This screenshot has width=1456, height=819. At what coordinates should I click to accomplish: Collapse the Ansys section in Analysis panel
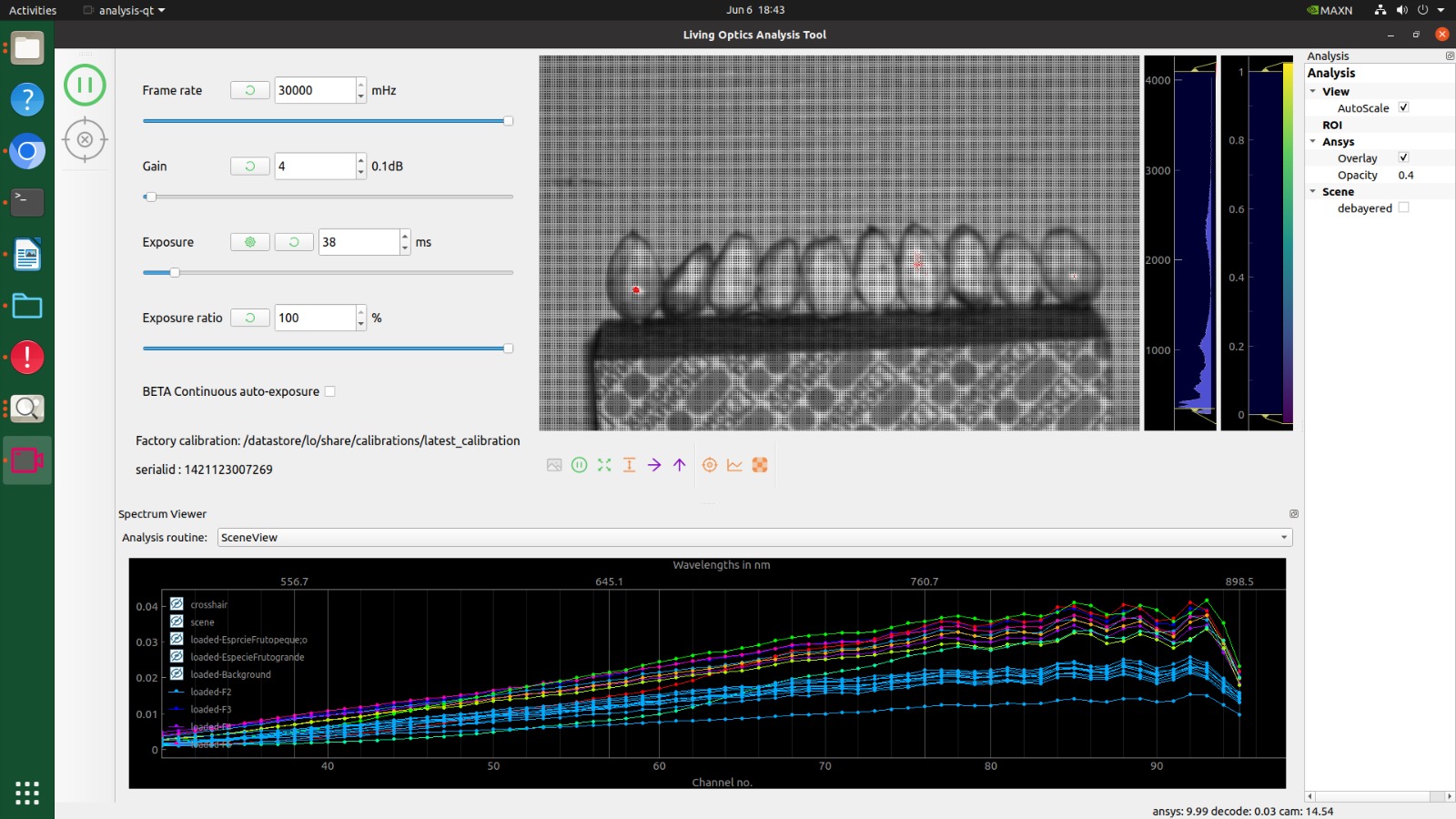point(1313,141)
